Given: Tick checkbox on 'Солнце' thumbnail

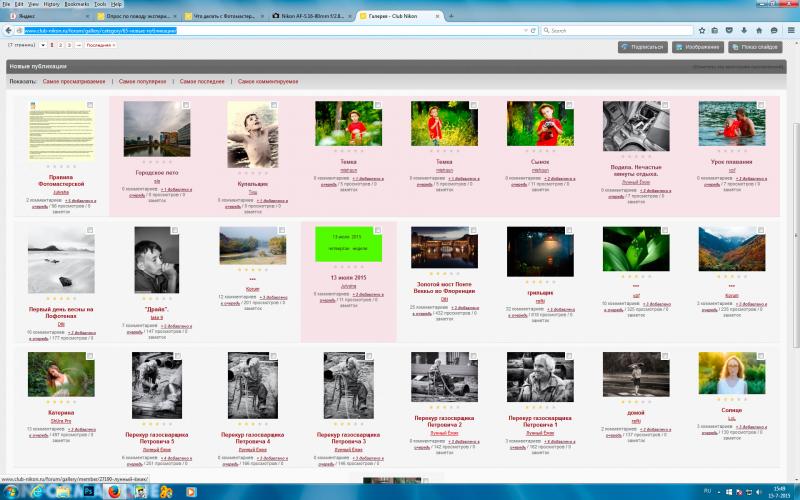Looking at the screenshot, I should pyautogui.click(x=761, y=356).
